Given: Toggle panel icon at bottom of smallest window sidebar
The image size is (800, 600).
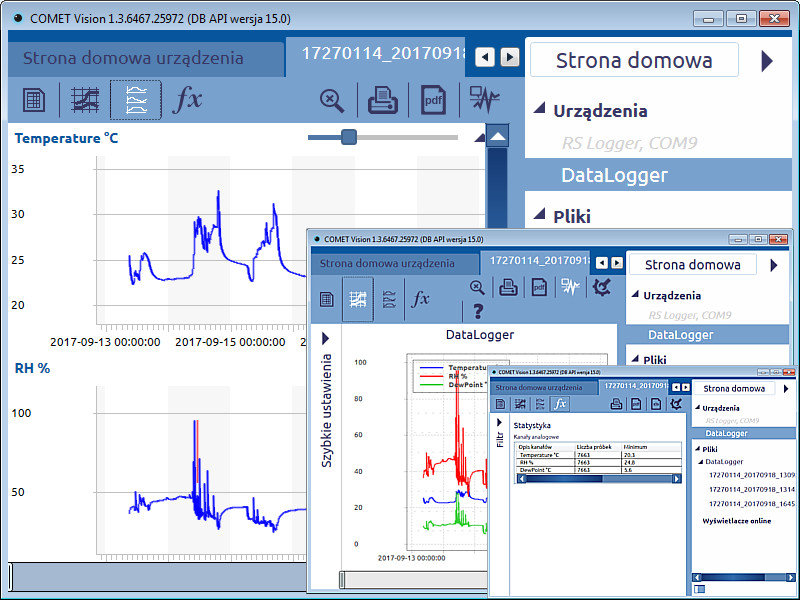Looking at the screenshot, I should (700, 589).
